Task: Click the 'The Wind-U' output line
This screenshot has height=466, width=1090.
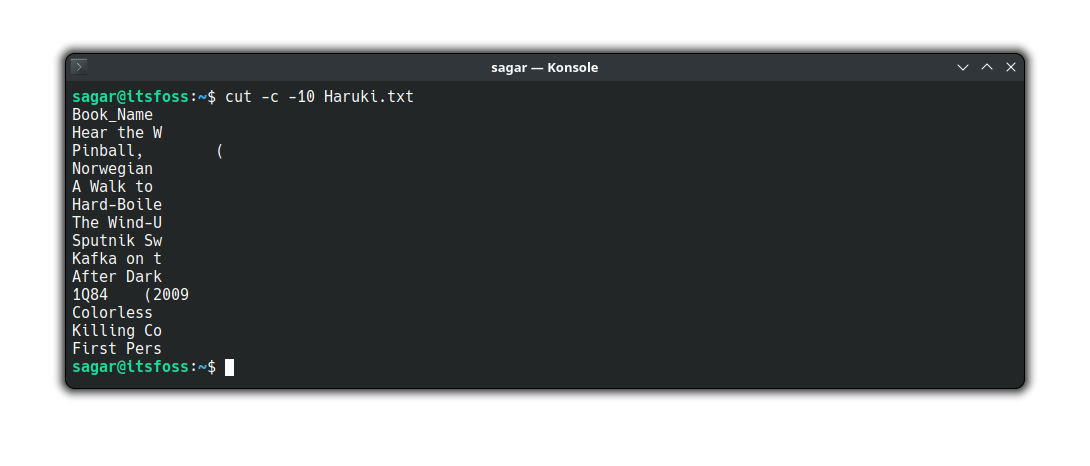Action: [117, 223]
